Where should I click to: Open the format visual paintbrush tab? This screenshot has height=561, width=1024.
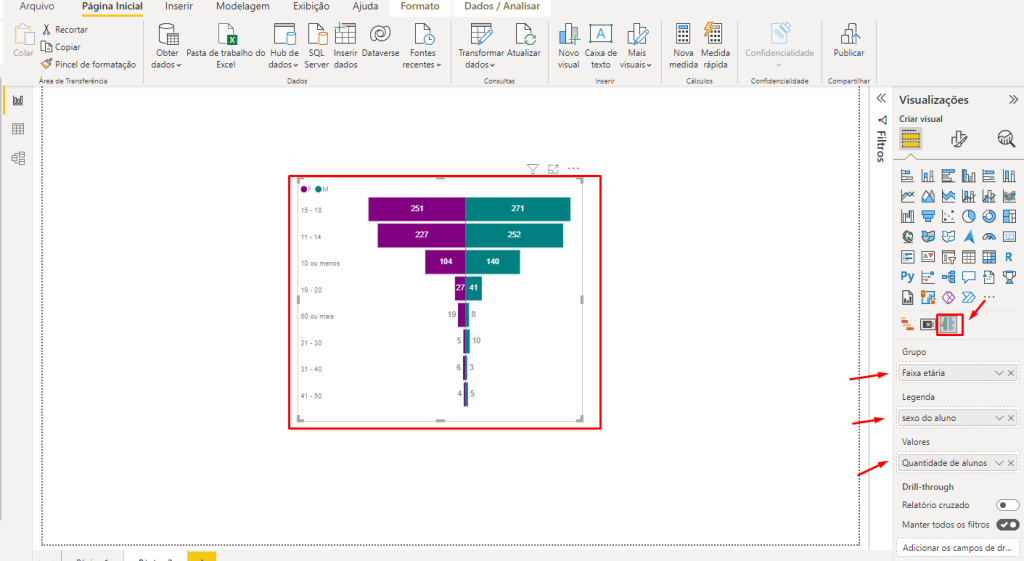(x=958, y=140)
